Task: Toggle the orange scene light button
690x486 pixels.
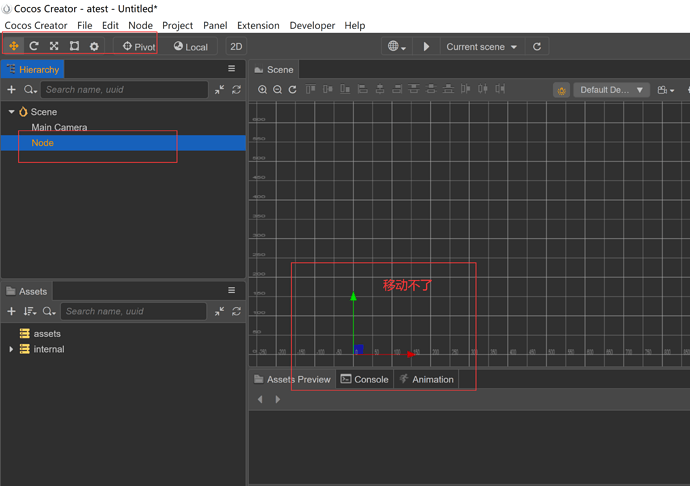Action: click(562, 90)
